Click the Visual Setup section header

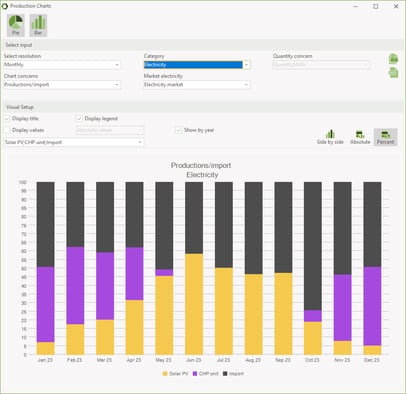pos(203,107)
